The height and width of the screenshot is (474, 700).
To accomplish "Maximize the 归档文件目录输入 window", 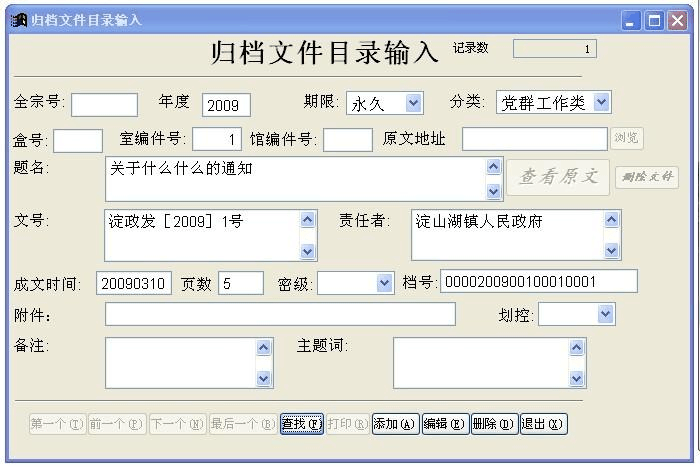I will click(654, 21).
